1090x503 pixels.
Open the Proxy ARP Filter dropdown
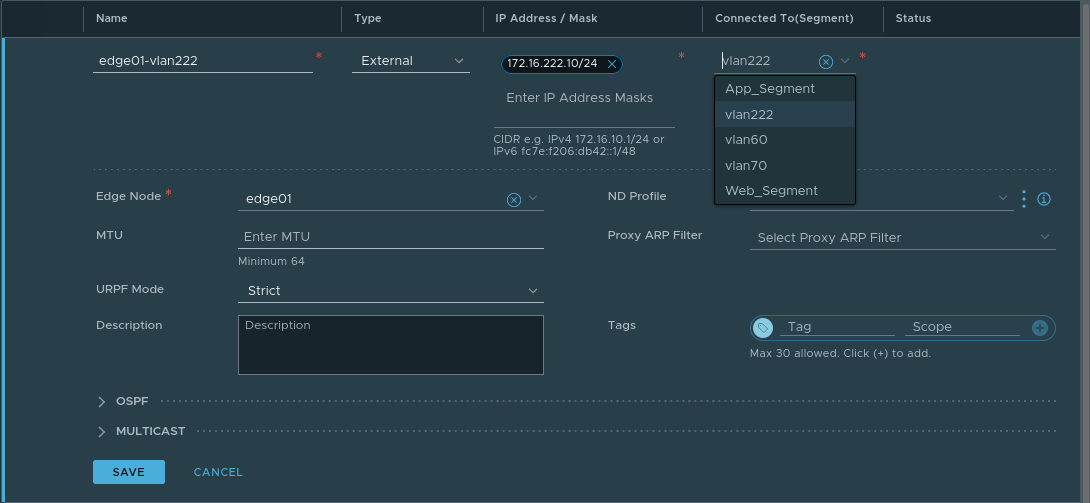[x=901, y=238]
